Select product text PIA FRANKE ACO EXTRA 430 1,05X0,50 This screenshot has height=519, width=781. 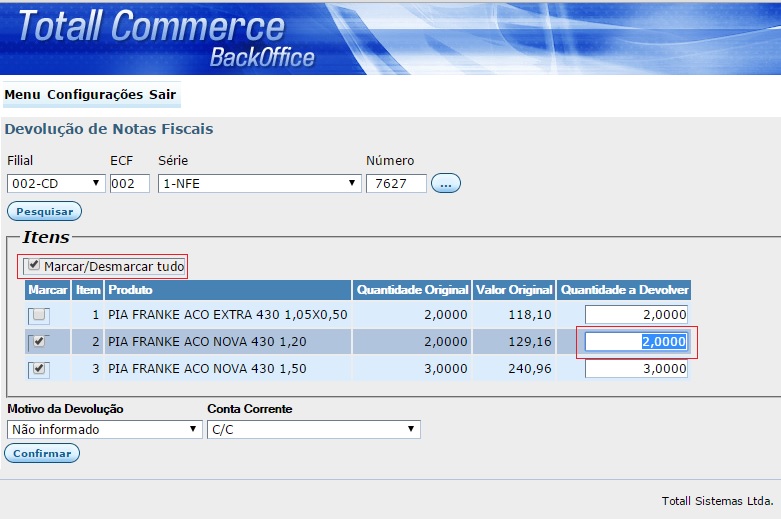(x=228, y=315)
